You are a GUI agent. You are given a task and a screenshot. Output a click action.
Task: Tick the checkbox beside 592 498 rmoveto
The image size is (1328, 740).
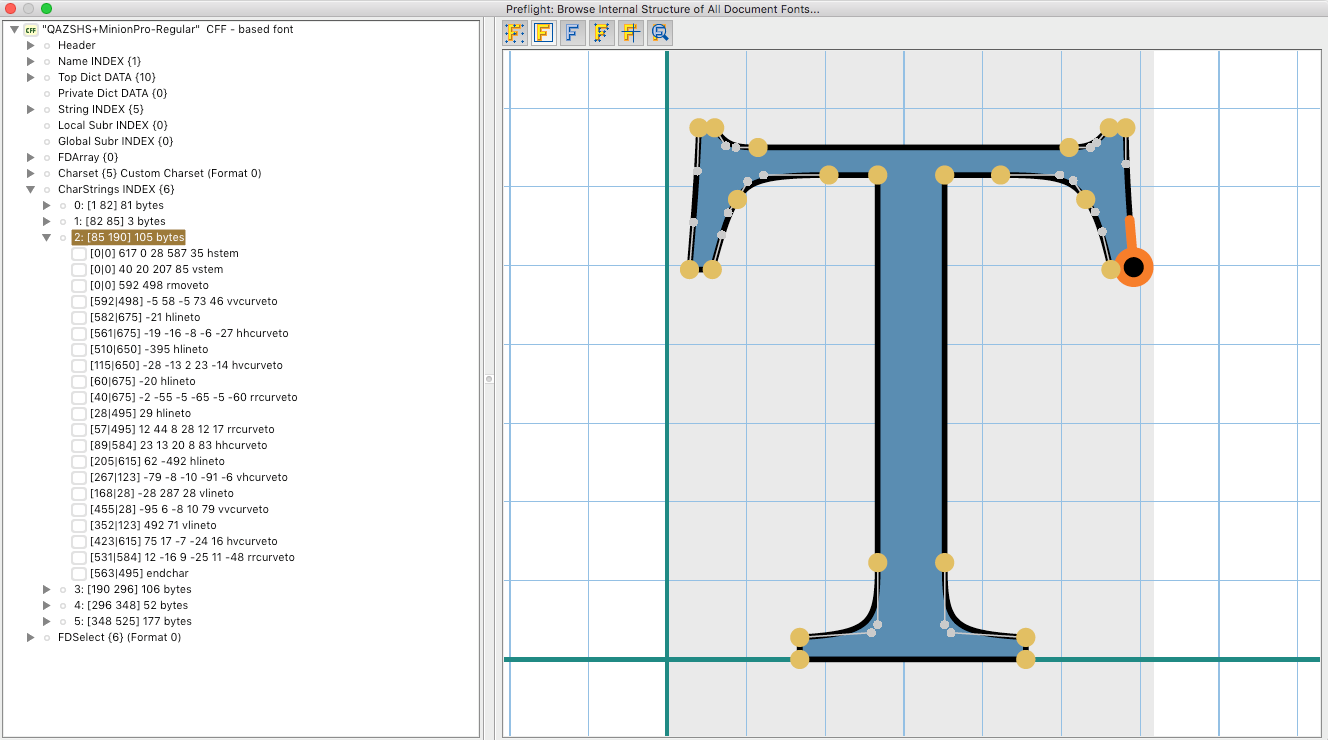pyautogui.click(x=79, y=285)
